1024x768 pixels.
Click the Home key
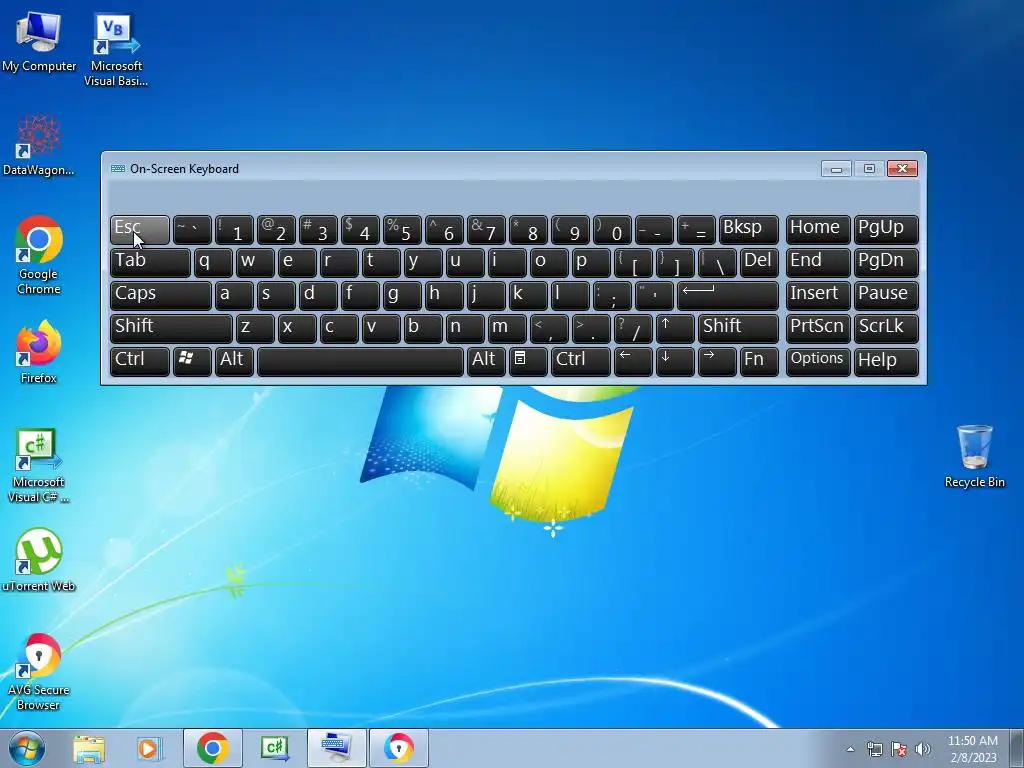click(818, 230)
